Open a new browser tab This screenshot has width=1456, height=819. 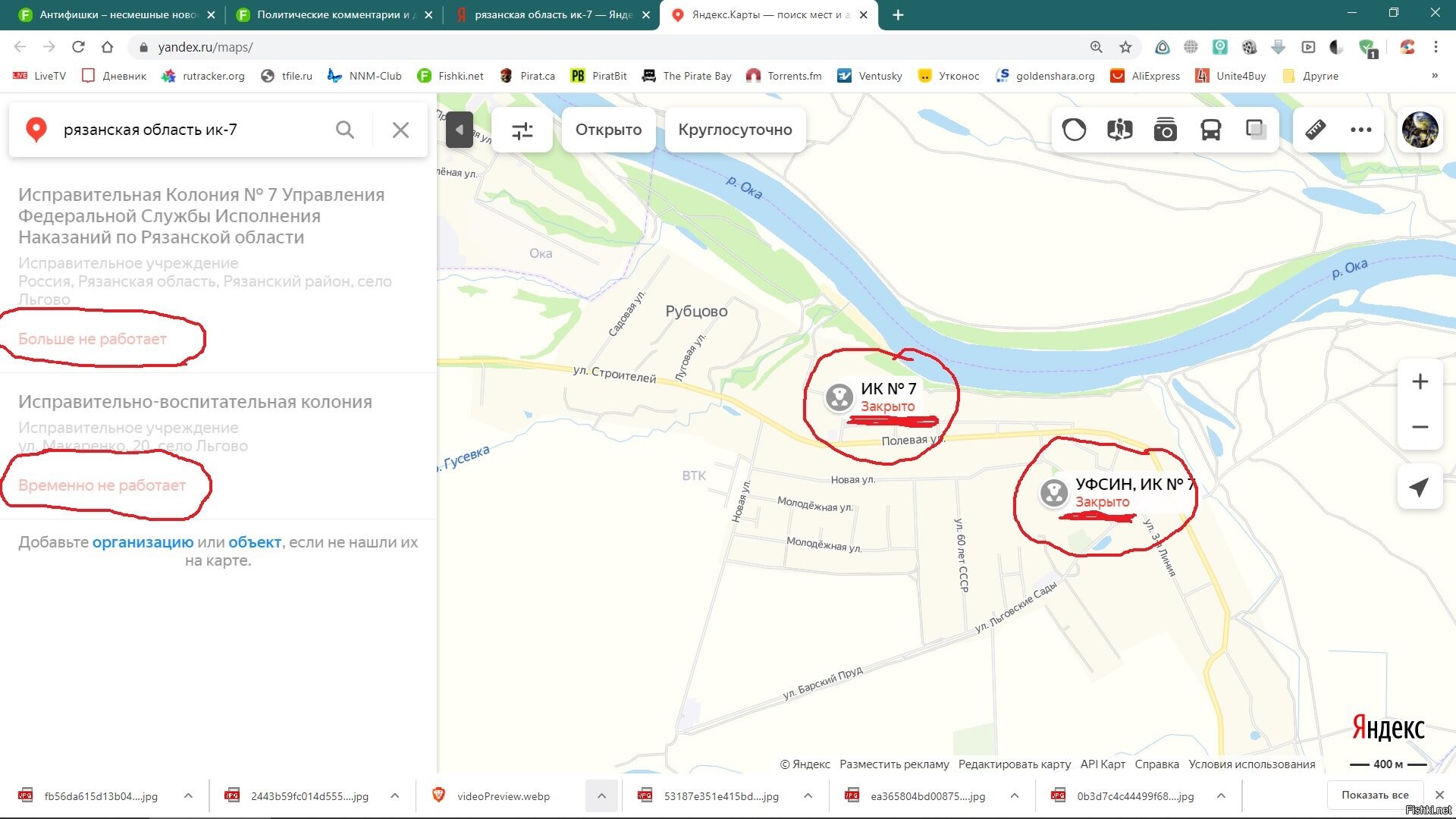(898, 15)
